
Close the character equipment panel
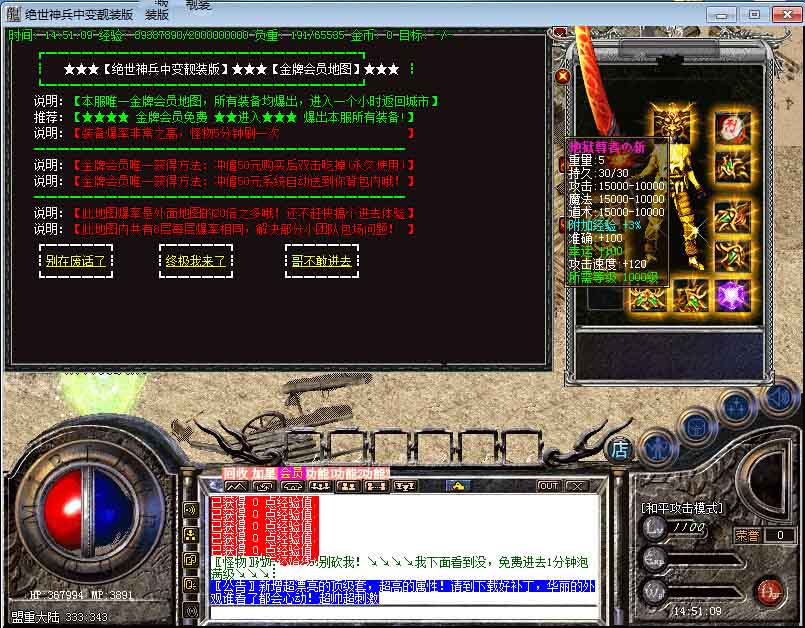[563, 76]
